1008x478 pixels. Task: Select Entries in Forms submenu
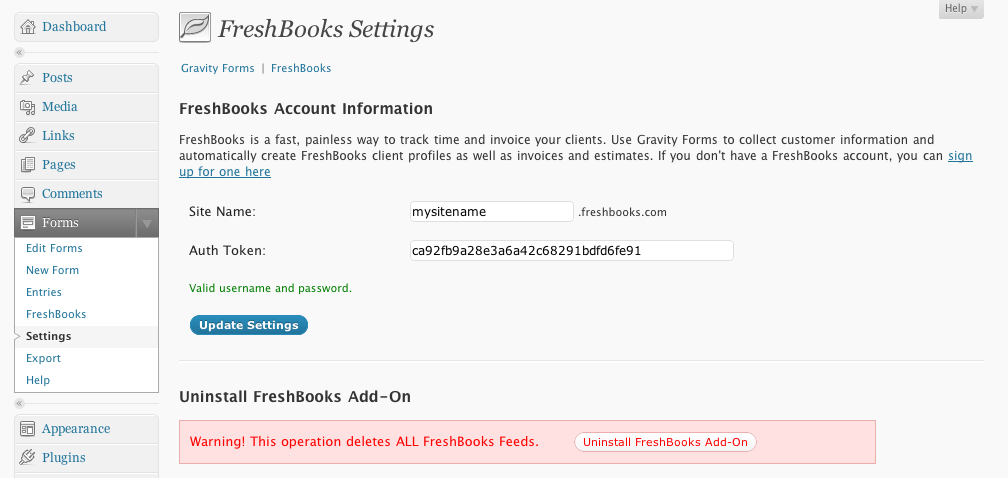click(x=44, y=292)
